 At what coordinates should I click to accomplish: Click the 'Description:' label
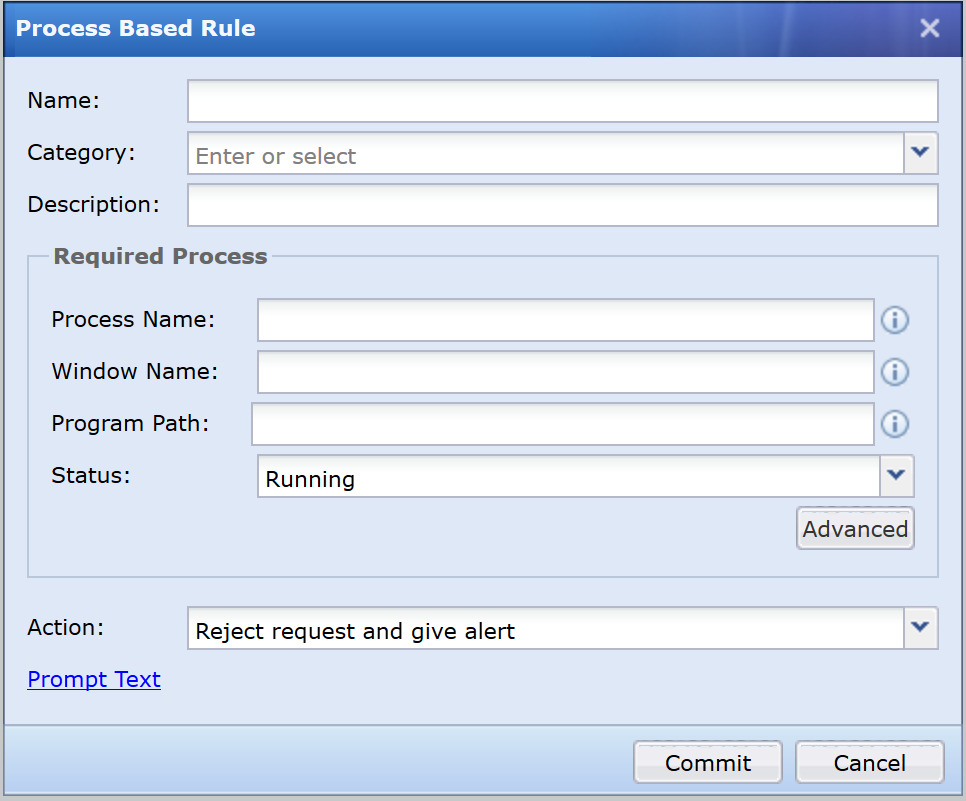point(94,204)
